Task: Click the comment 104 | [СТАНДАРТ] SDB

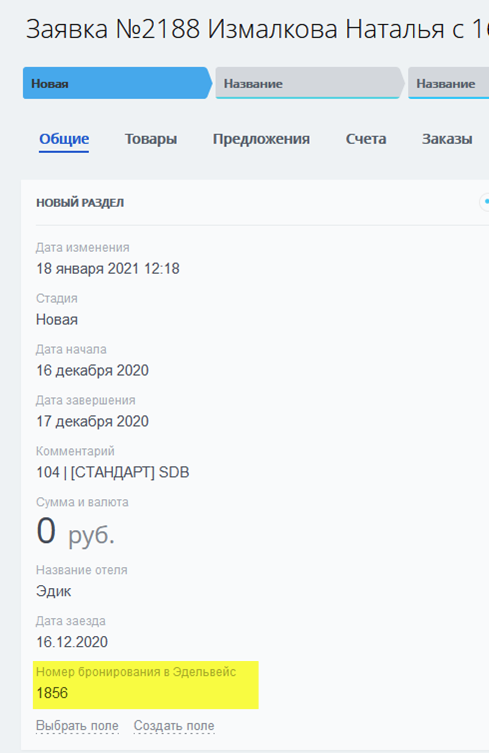Action: tap(112, 472)
